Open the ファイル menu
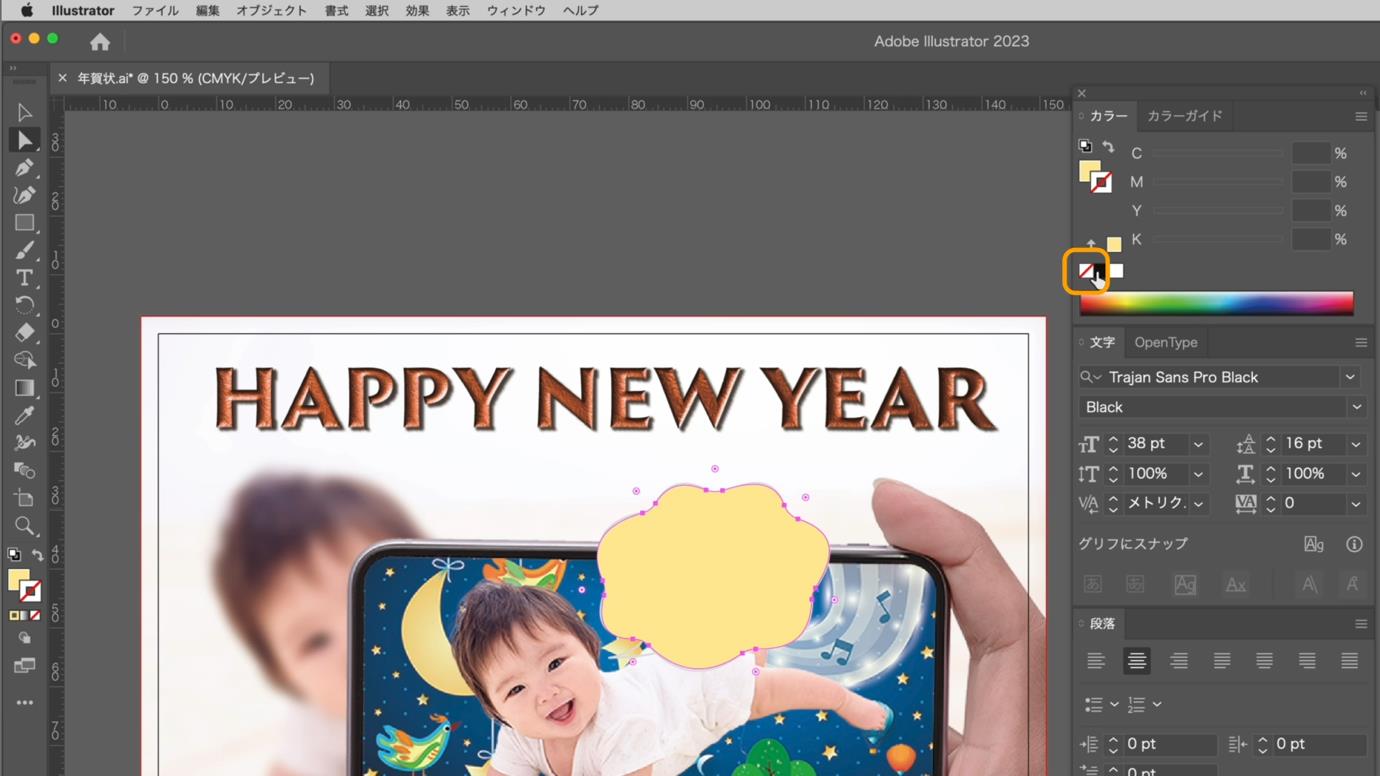 (155, 11)
